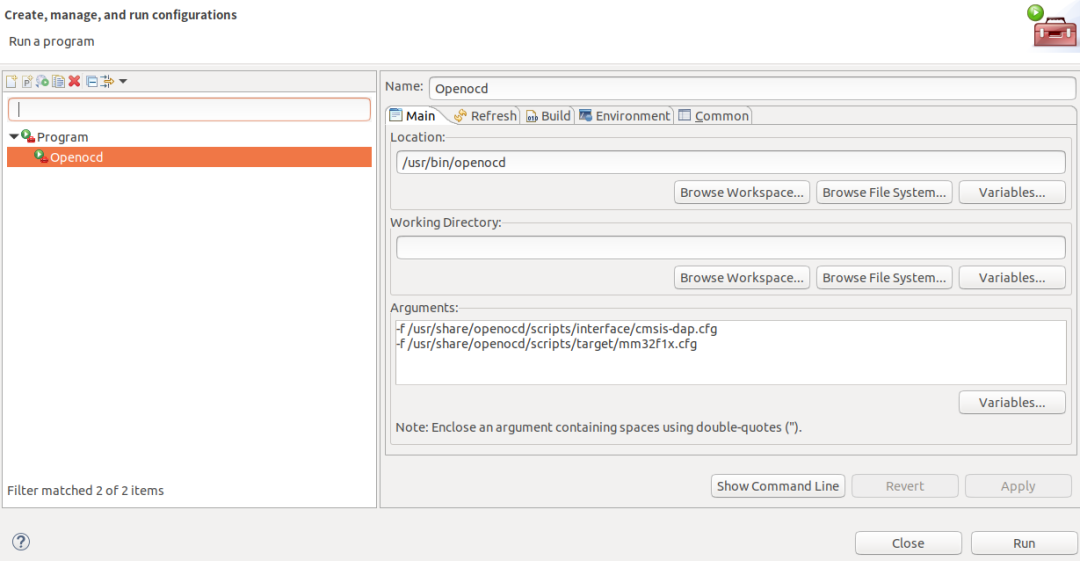Click Variables under Location
This screenshot has width=1080, height=561.
coord(1012,192)
